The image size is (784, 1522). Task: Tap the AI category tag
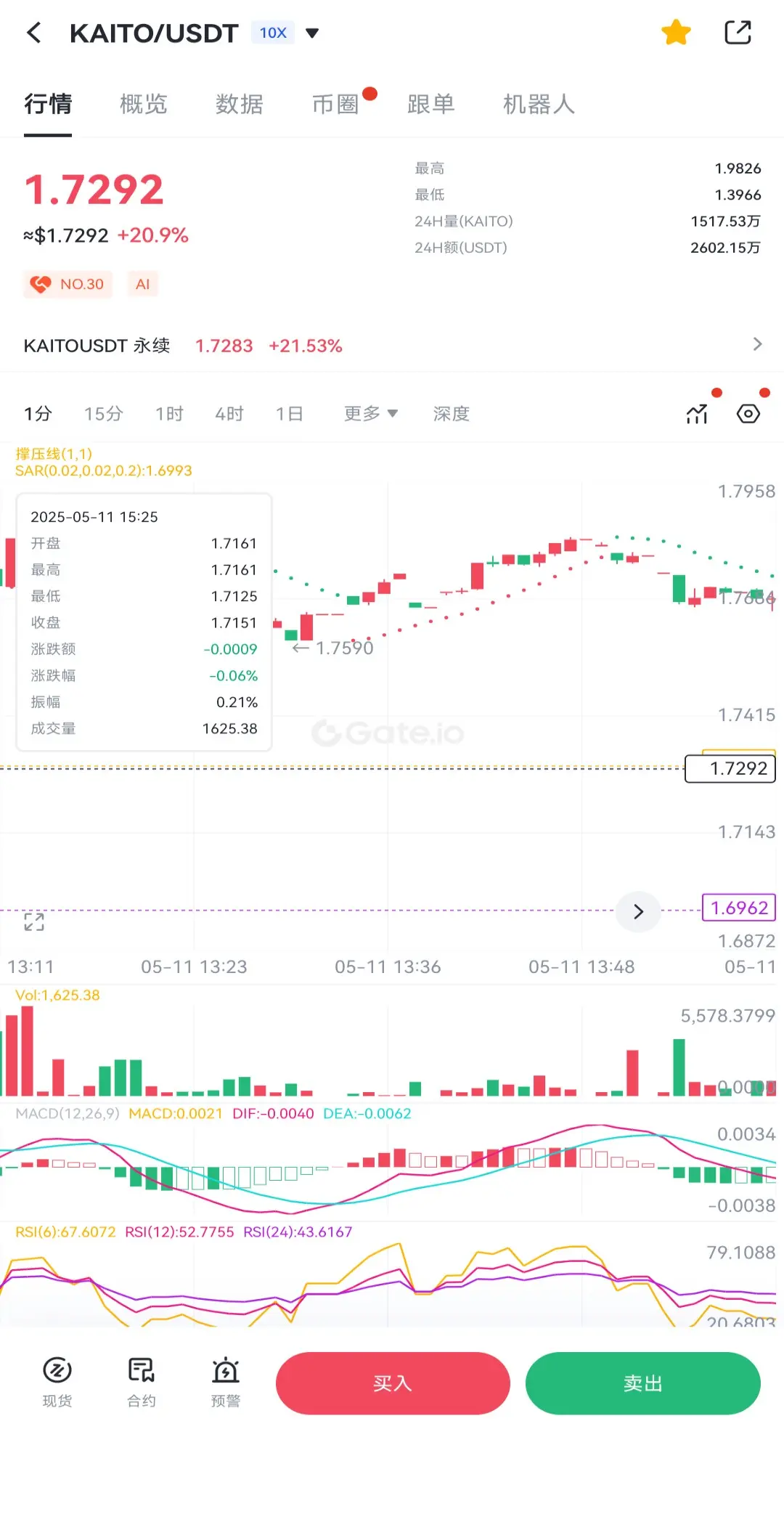pyautogui.click(x=142, y=284)
